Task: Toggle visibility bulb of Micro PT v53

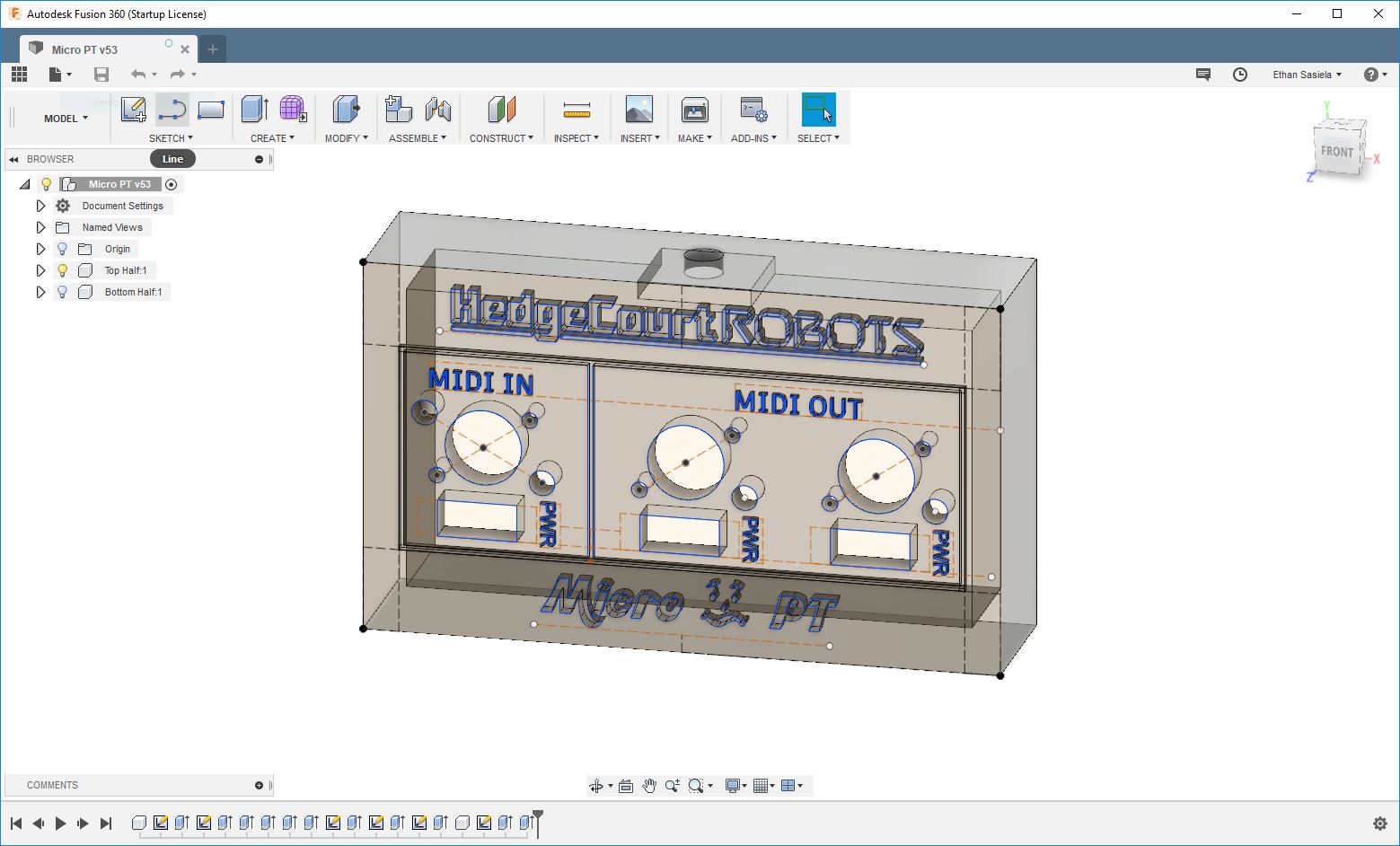Action: tap(47, 184)
